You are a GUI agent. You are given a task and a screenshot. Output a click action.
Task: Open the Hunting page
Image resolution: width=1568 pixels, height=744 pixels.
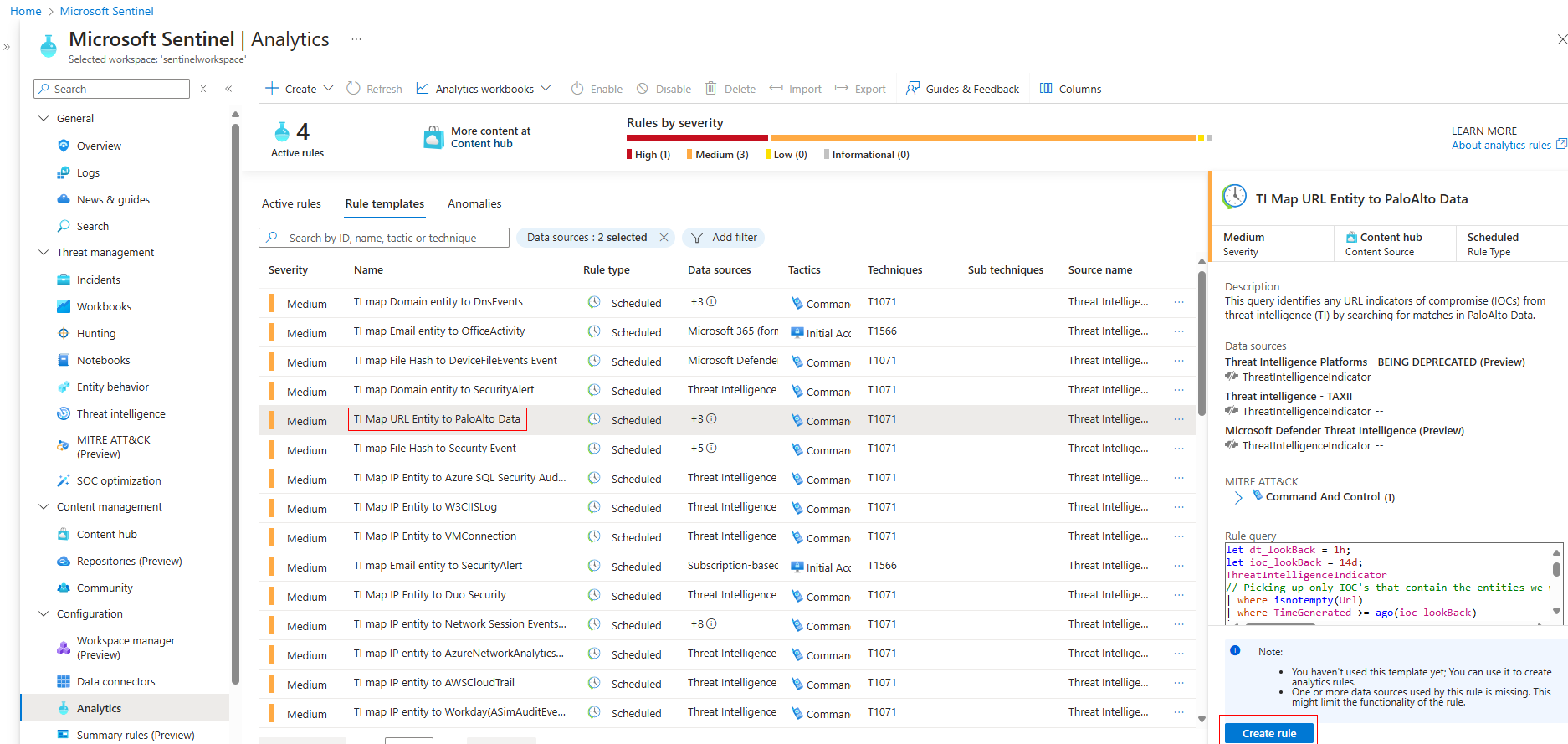[x=96, y=333]
